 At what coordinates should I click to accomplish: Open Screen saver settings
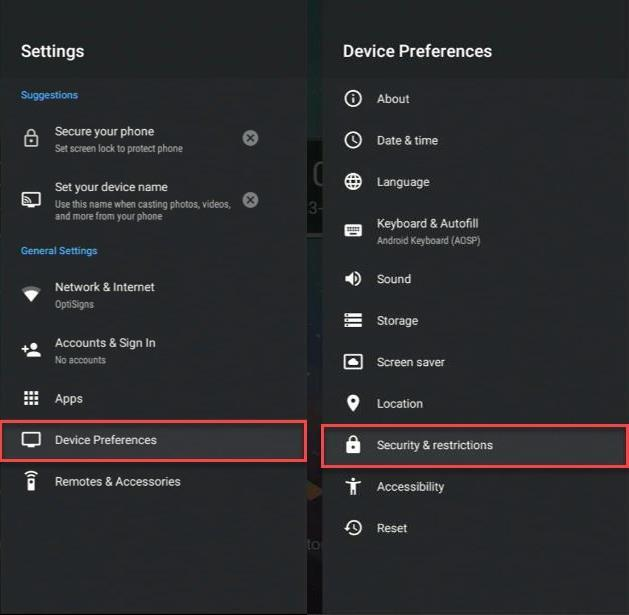tap(410, 362)
